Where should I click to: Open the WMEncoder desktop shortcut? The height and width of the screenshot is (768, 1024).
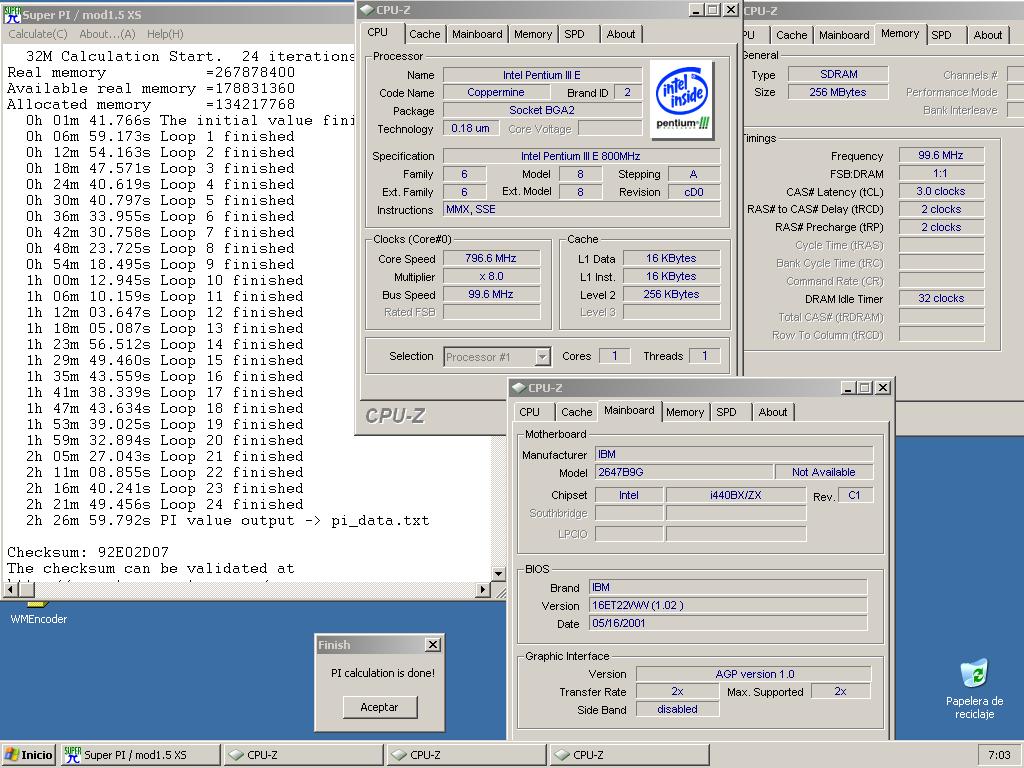(x=39, y=613)
